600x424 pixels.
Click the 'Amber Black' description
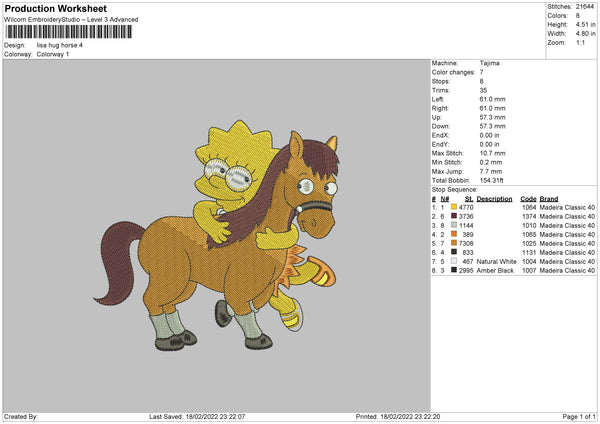(495, 271)
